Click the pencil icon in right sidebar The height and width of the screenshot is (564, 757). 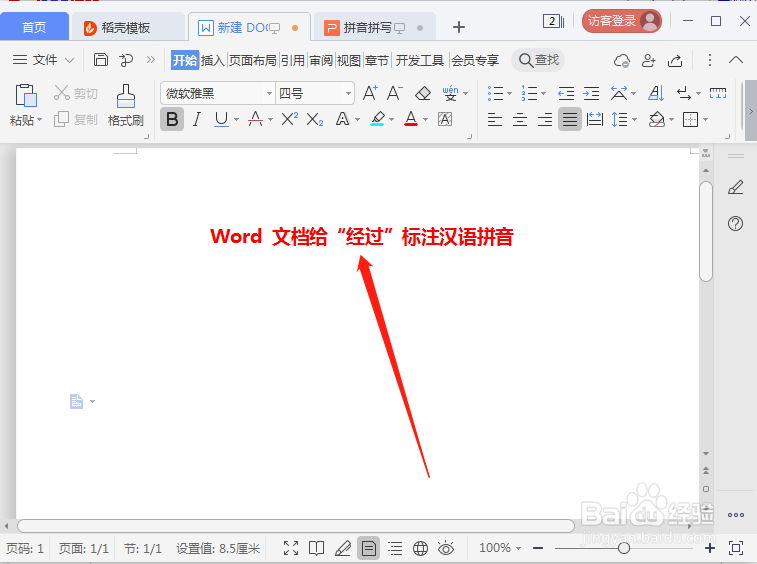click(735, 187)
